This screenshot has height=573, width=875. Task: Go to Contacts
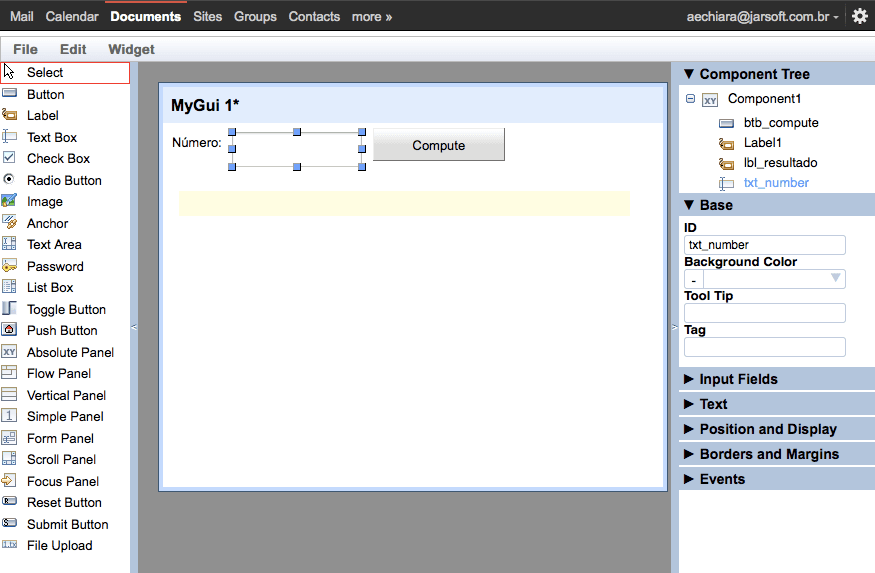click(x=314, y=17)
